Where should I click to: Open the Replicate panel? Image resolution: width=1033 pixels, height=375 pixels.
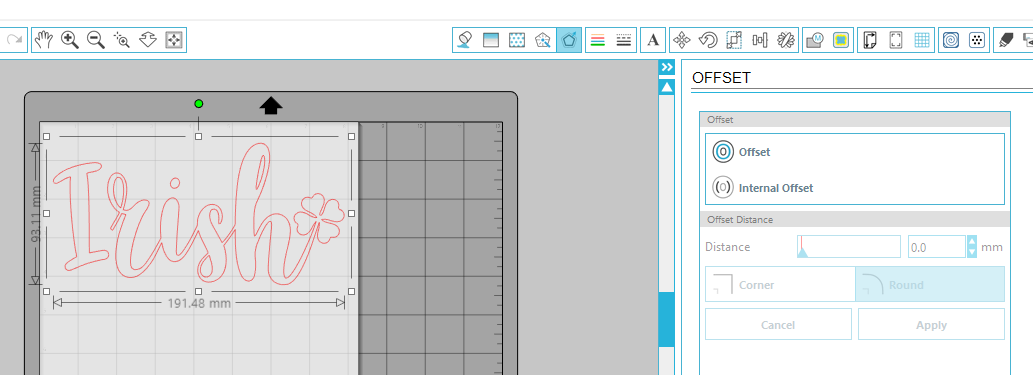(786, 40)
